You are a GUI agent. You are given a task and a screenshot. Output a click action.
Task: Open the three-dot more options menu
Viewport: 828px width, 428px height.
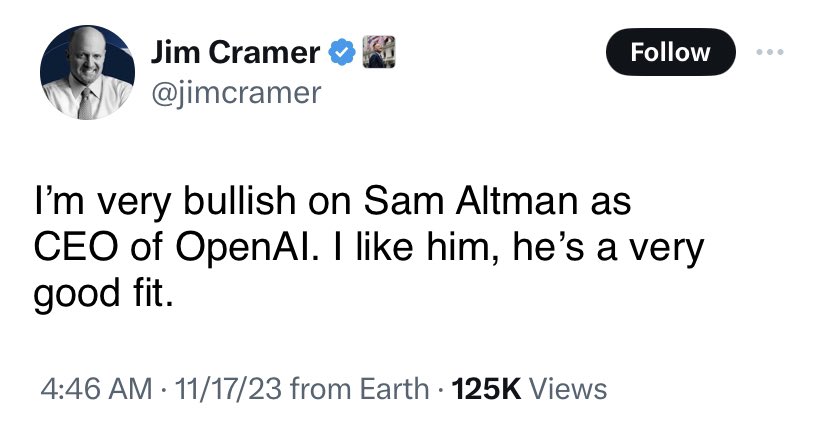coord(769,52)
